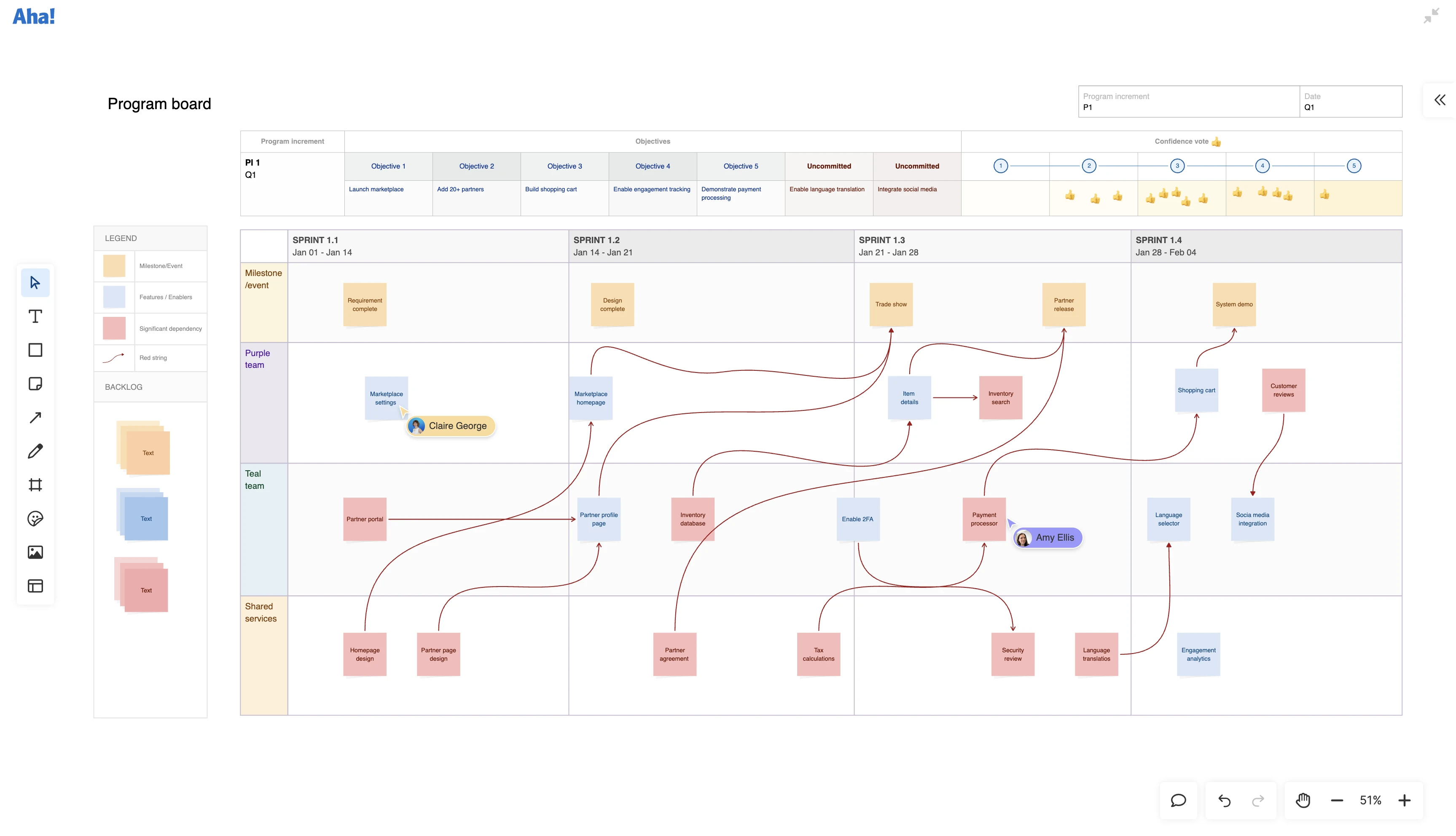Image resolution: width=1456 pixels, height=836 pixels.
Task: Open the comments panel
Action: tap(1178, 800)
